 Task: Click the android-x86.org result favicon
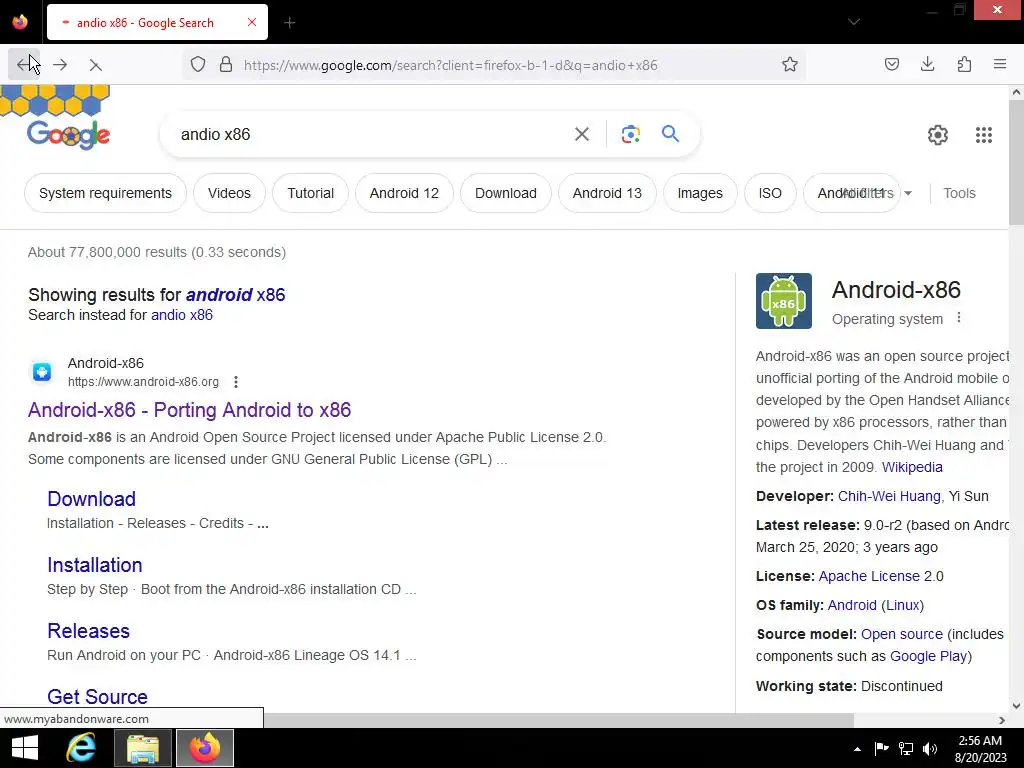42,372
